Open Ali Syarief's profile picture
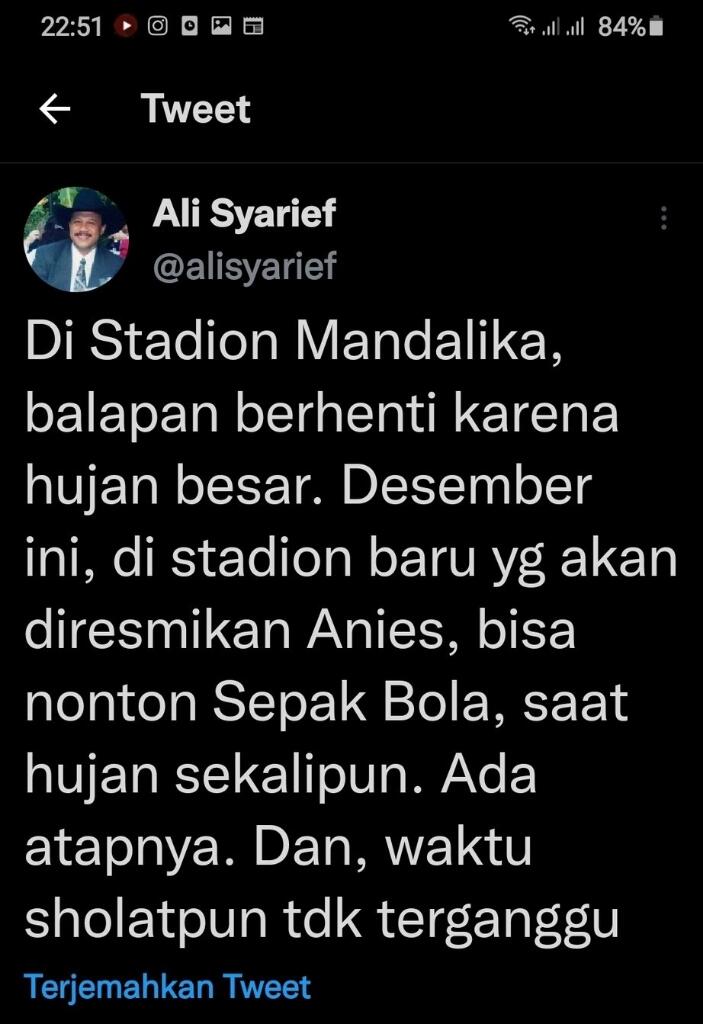Viewport: 703px width, 1024px height. point(76,240)
